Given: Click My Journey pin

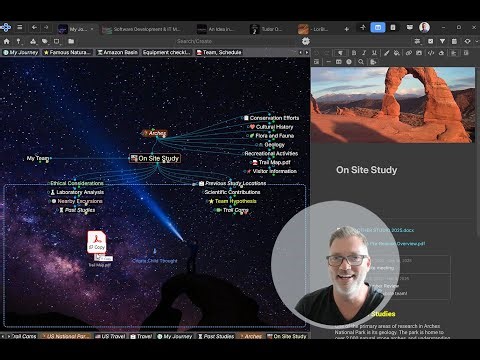Looking at the screenshot, I should pyautogui.click(x=20, y=52).
